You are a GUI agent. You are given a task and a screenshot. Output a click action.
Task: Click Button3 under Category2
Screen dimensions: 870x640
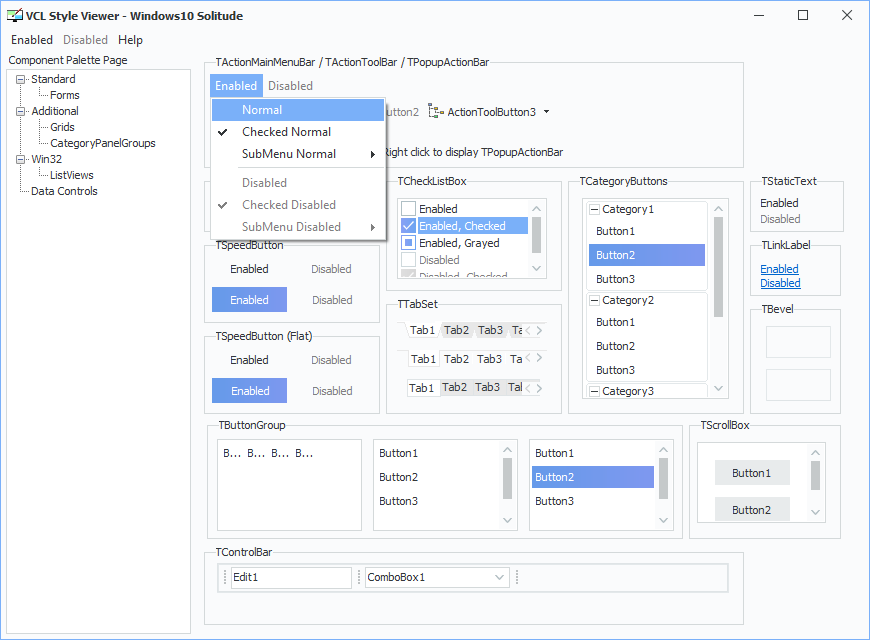[x=647, y=370]
